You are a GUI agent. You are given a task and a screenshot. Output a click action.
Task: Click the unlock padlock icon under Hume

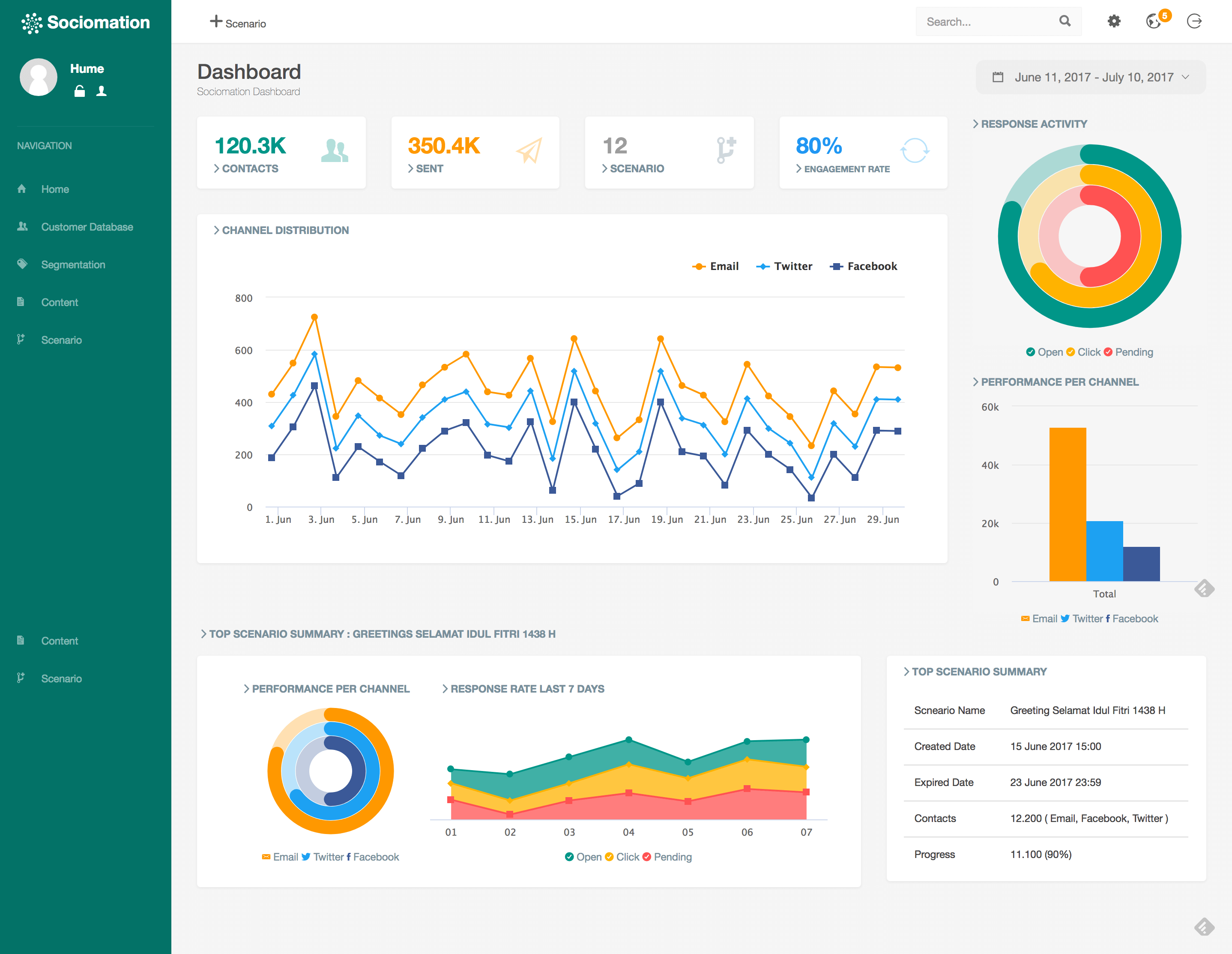click(x=80, y=91)
